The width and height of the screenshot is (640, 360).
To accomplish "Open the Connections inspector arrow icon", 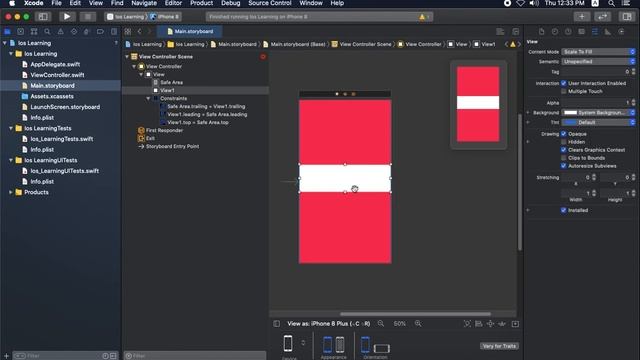I will 621,32.
